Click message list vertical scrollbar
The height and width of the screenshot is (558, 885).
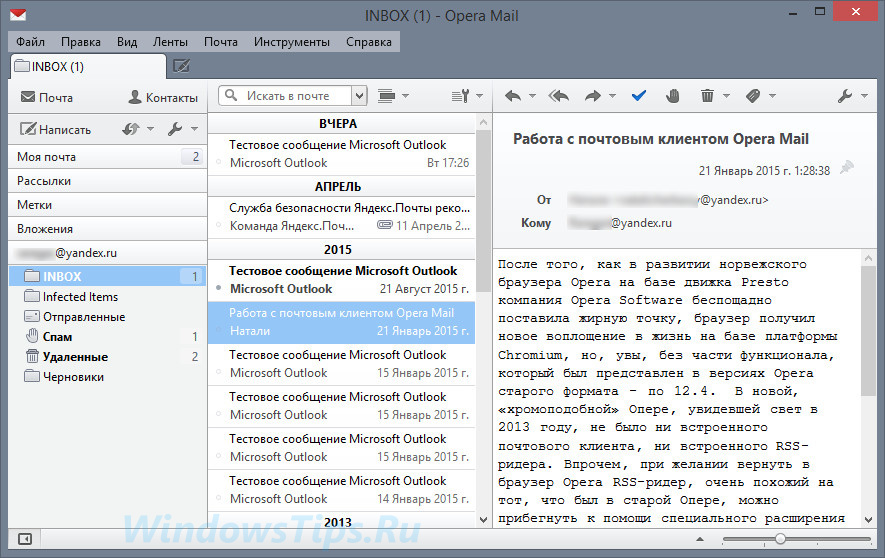(x=483, y=211)
